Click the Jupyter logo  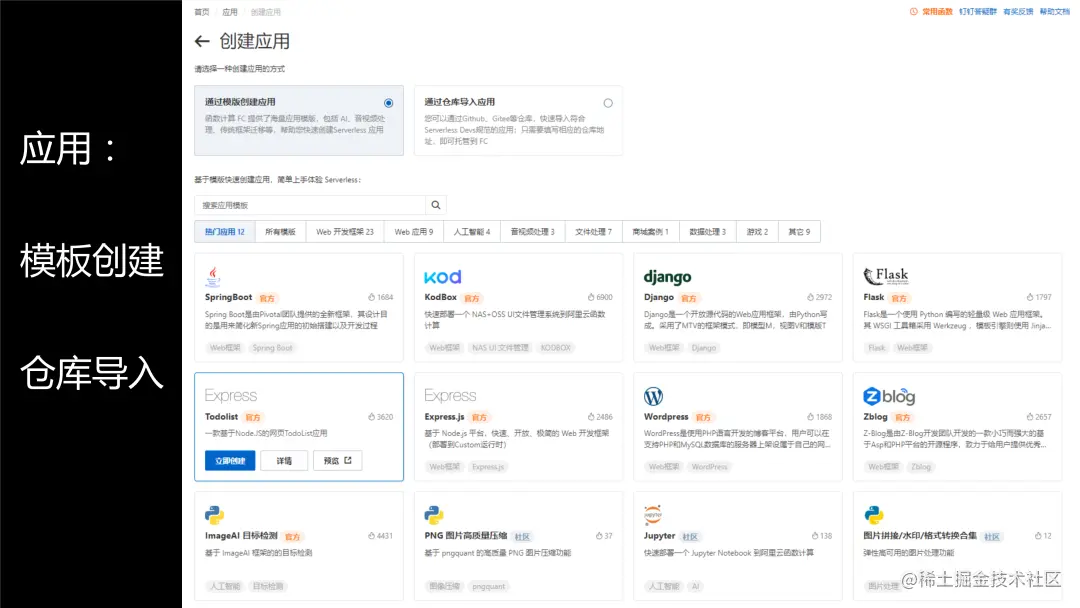[x=653, y=514]
